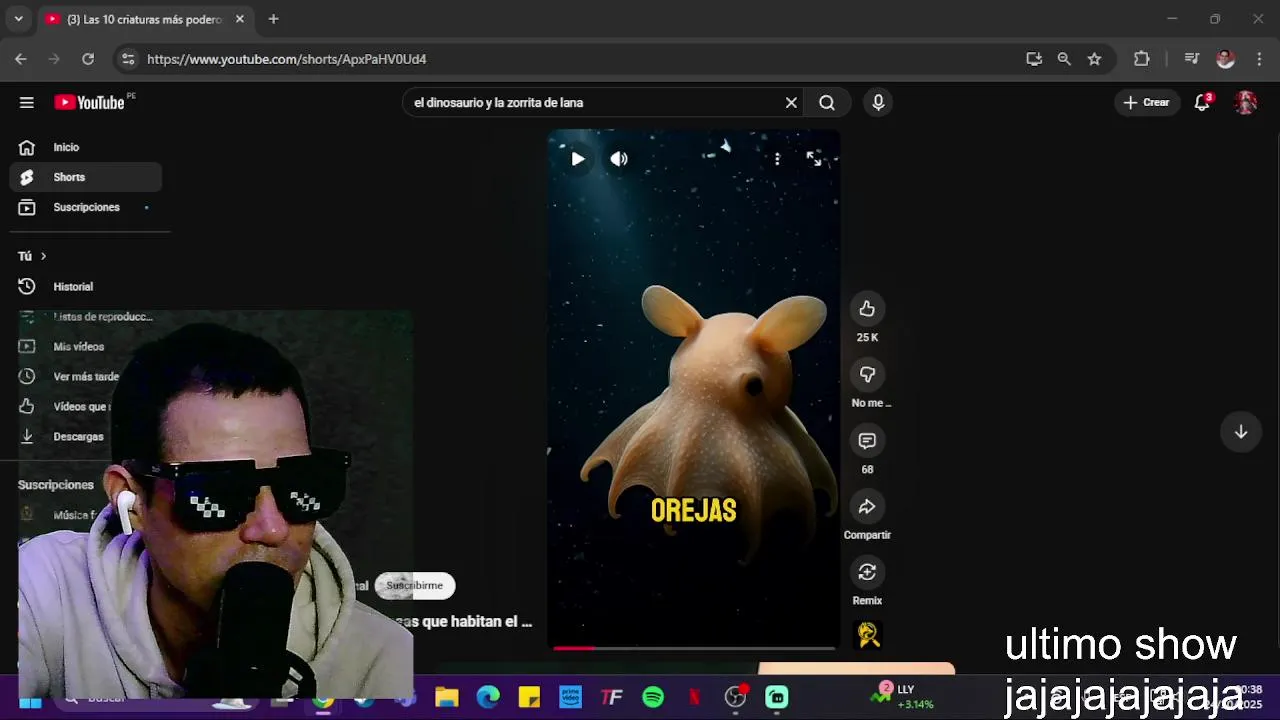Expand the Tú section chevron
This screenshot has height=720, width=1280.
pyautogui.click(x=43, y=256)
